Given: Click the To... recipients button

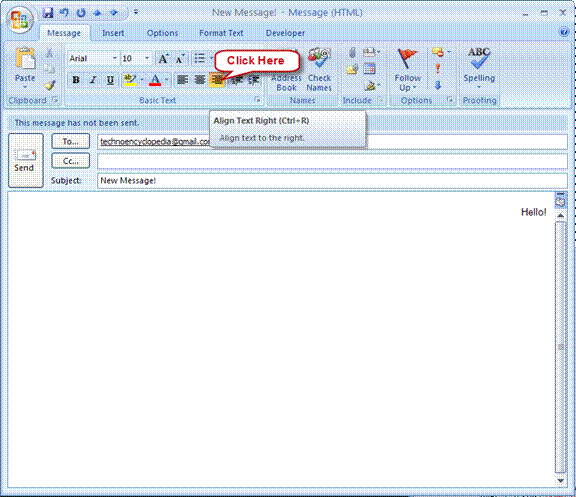Looking at the screenshot, I should coord(71,141).
